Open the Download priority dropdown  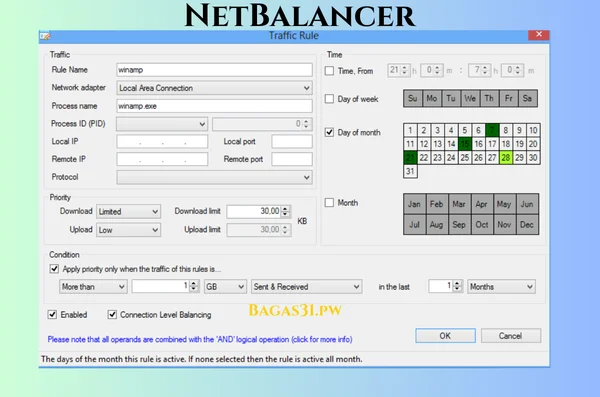128,211
